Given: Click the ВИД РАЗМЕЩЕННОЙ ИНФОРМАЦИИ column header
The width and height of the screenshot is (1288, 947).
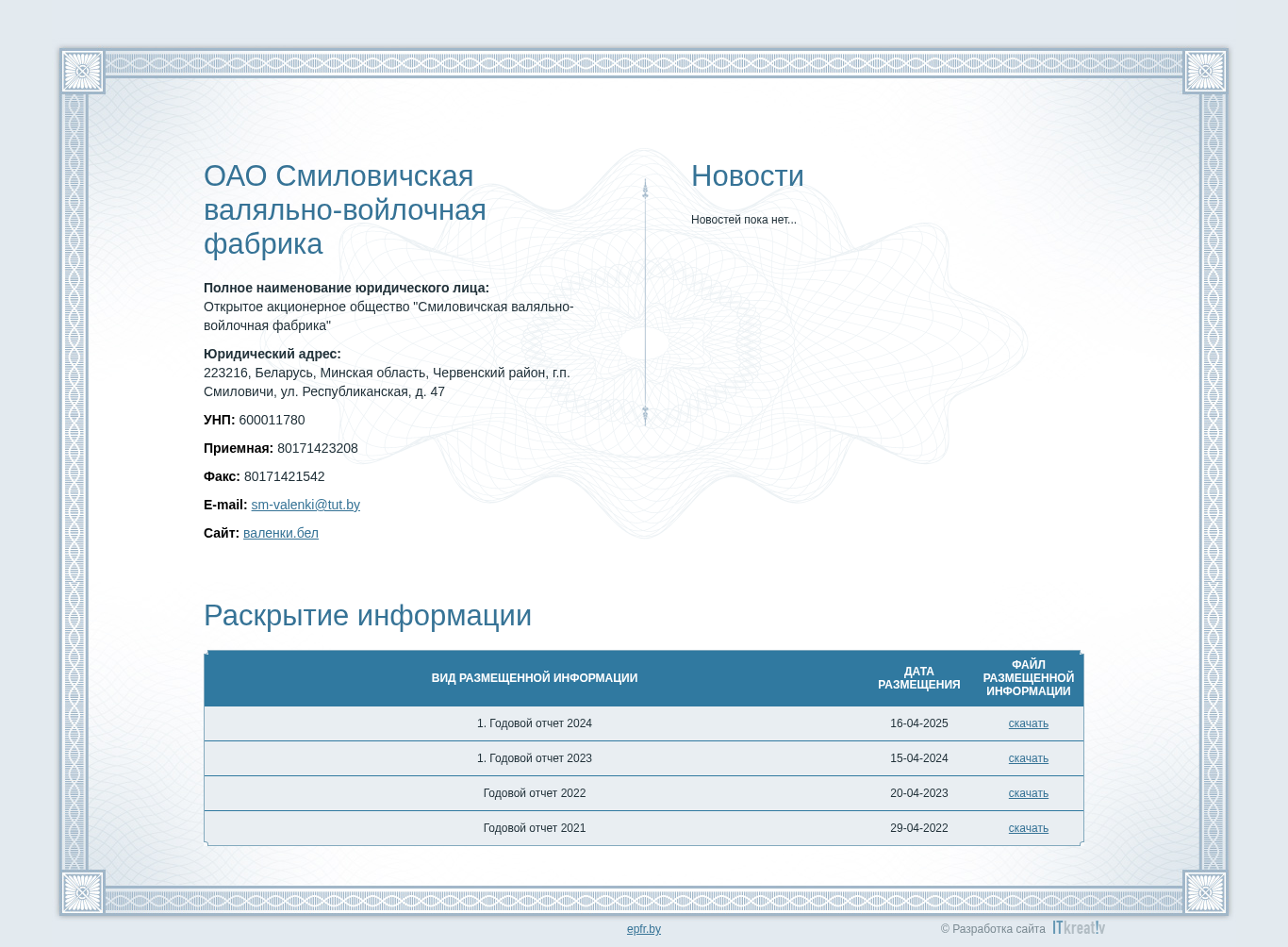Looking at the screenshot, I should pos(535,678).
